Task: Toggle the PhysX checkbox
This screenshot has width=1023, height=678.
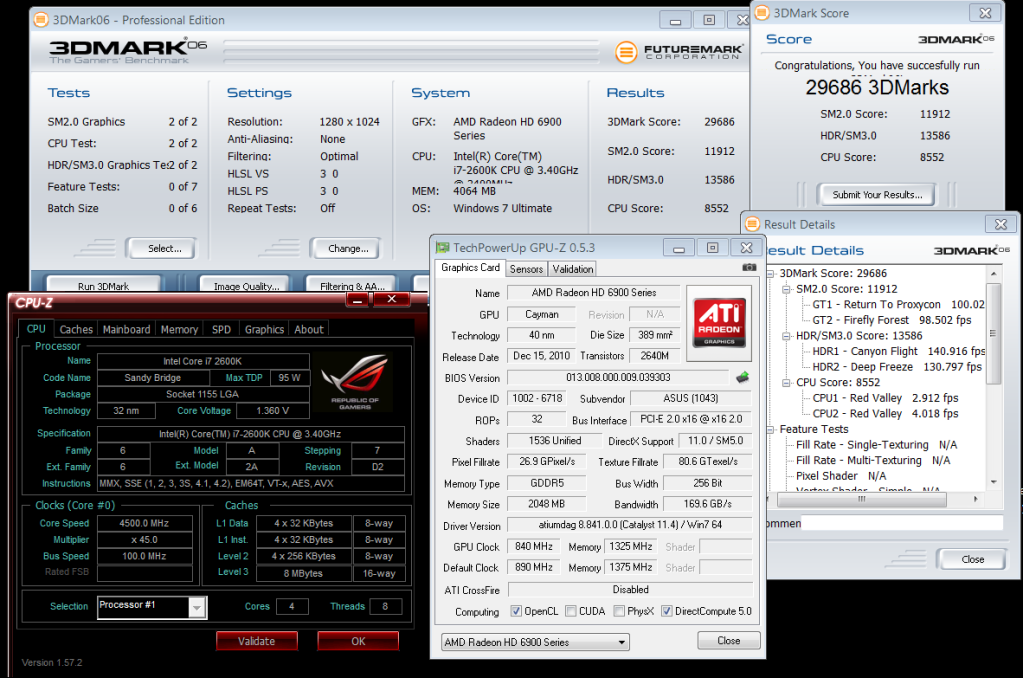Action: click(x=620, y=611)
